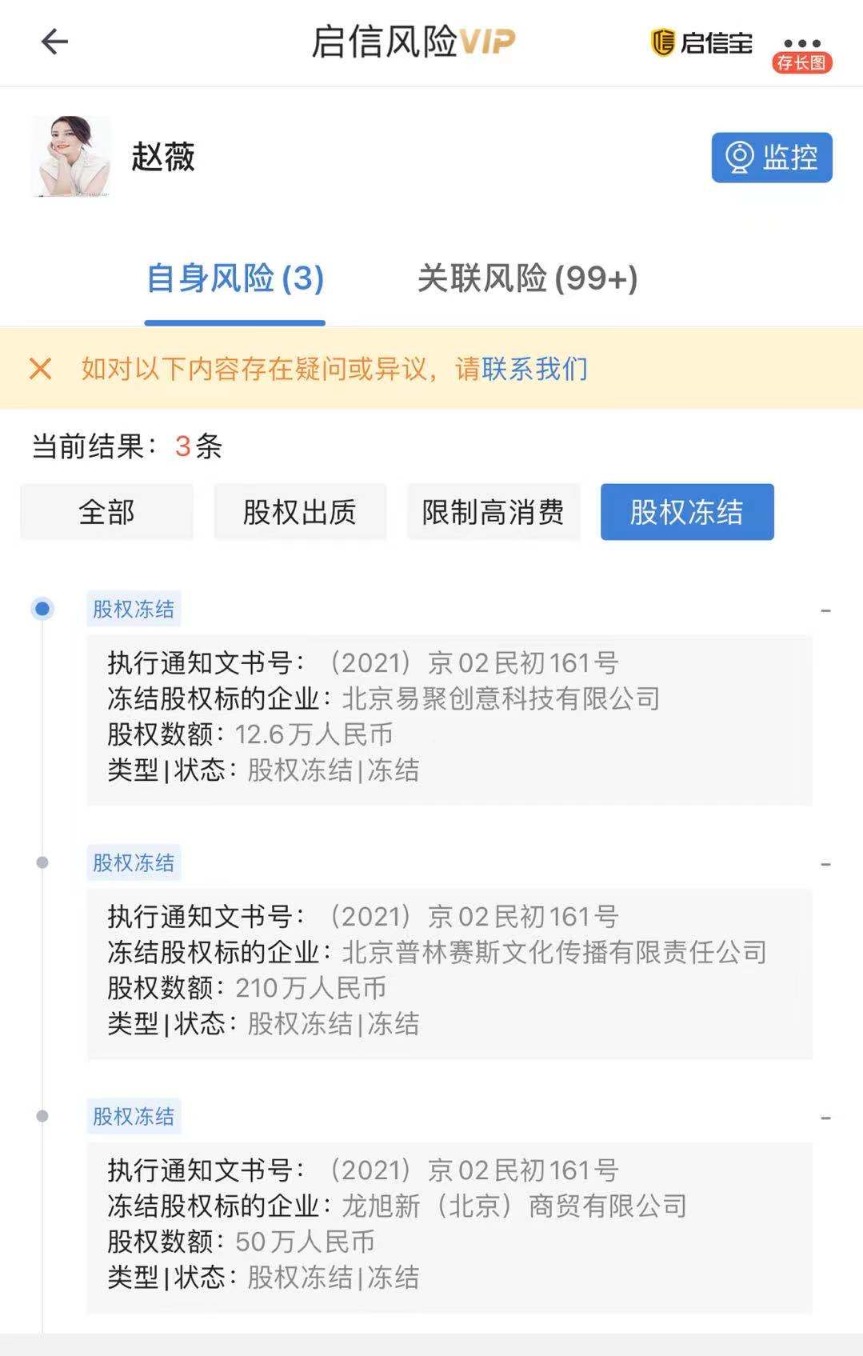Select the 股权出质 filter
The width and height of the screenshot is (863, 1356).
(x=300, y=512)
